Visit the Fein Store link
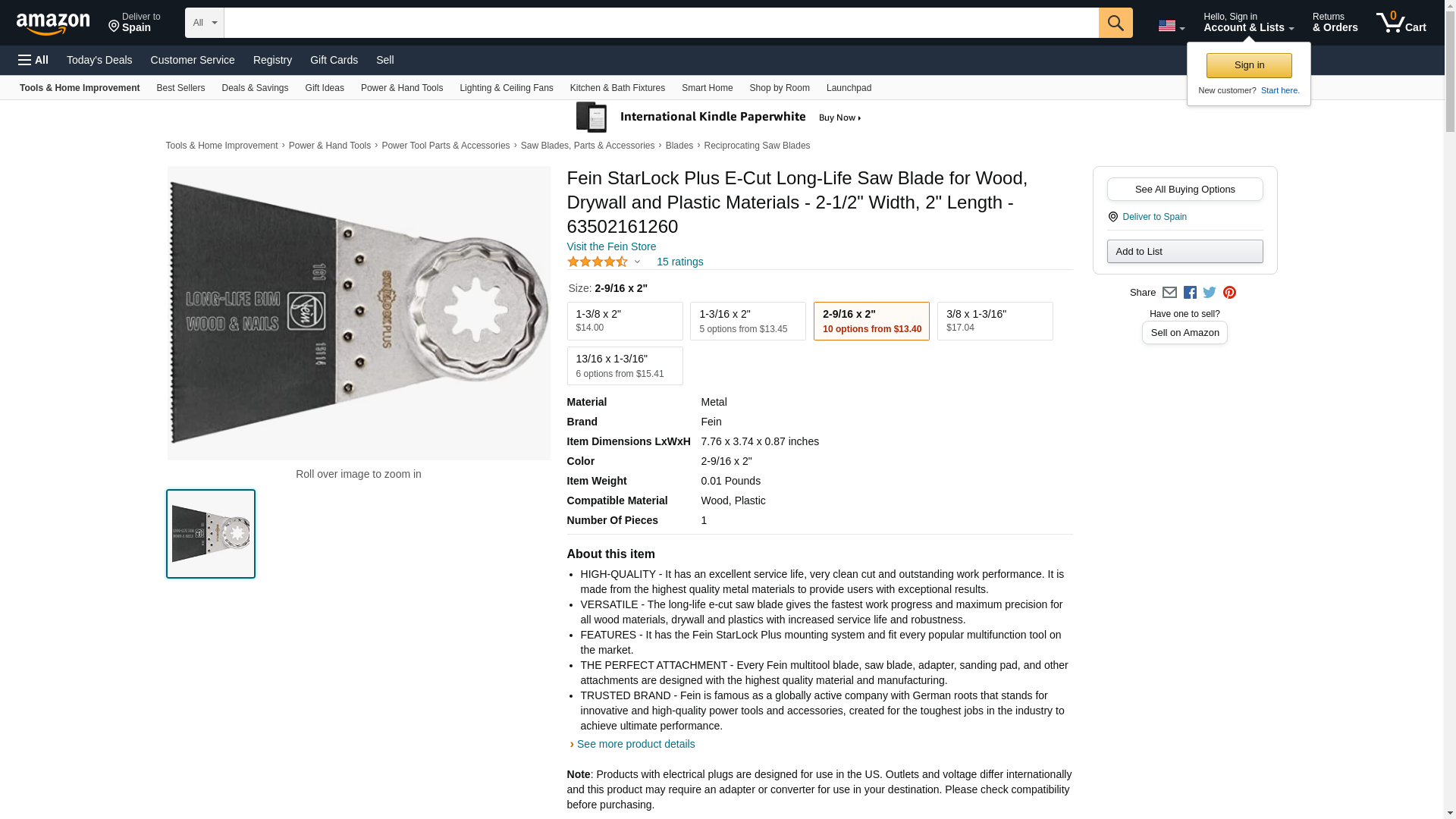 click(x=611, y=246)
